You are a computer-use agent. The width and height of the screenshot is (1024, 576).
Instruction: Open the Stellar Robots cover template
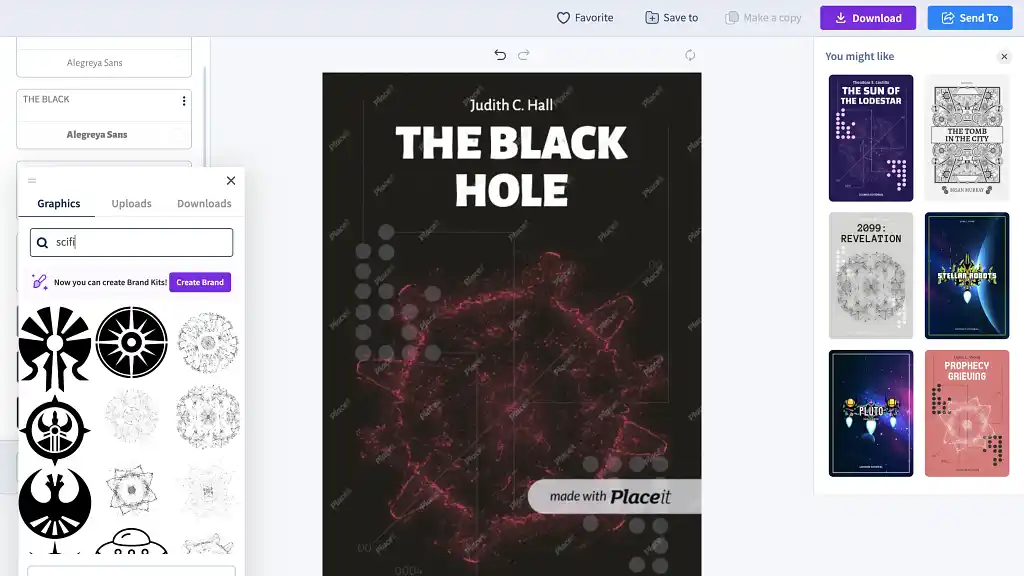coord(967,275)
